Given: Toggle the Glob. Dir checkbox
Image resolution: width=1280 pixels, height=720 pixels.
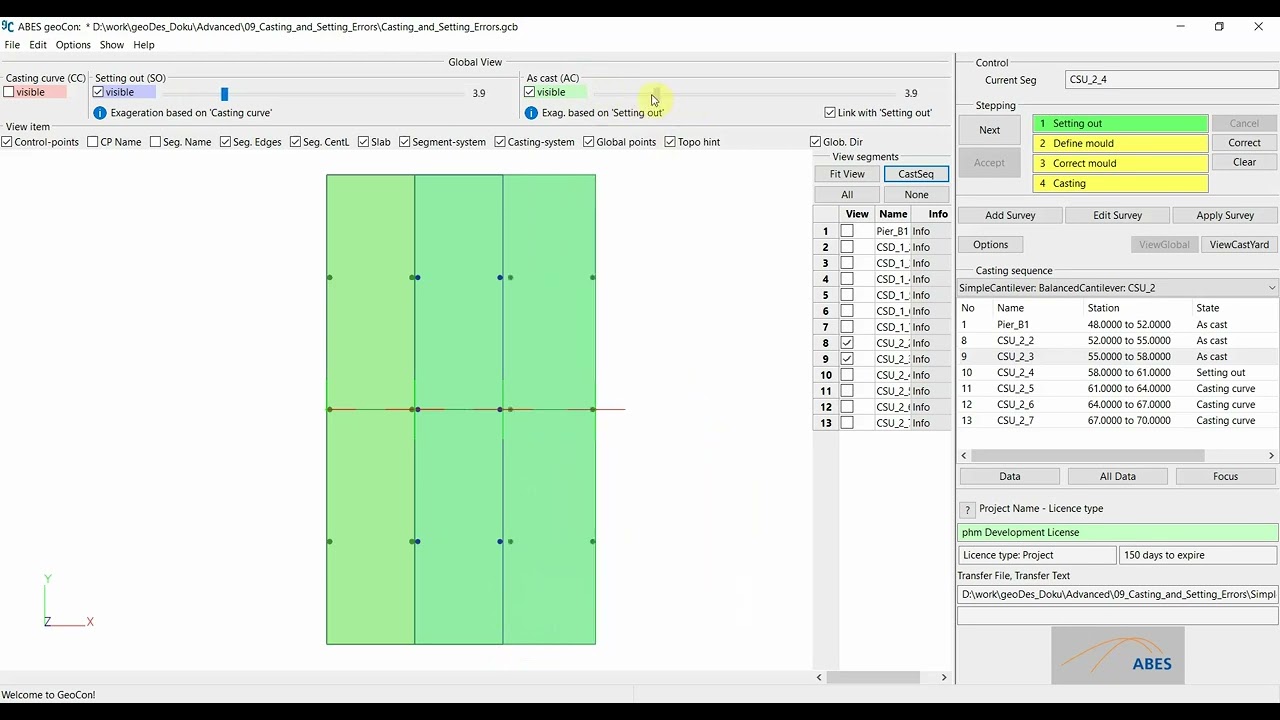Looking at the screenshot, I should [815, 142].
